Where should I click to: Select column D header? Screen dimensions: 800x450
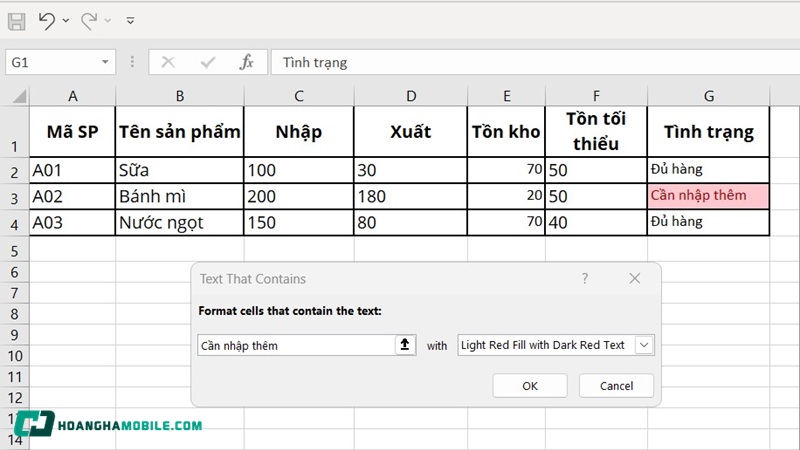click(x=410, y=95)
